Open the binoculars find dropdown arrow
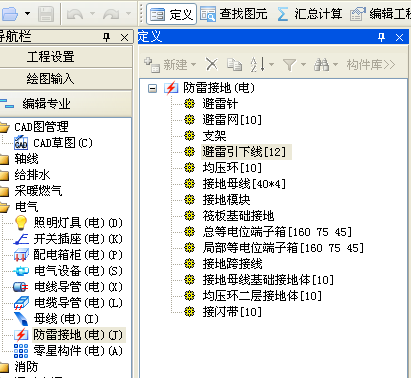Screen dimensions: 411x378 [335, 64]
